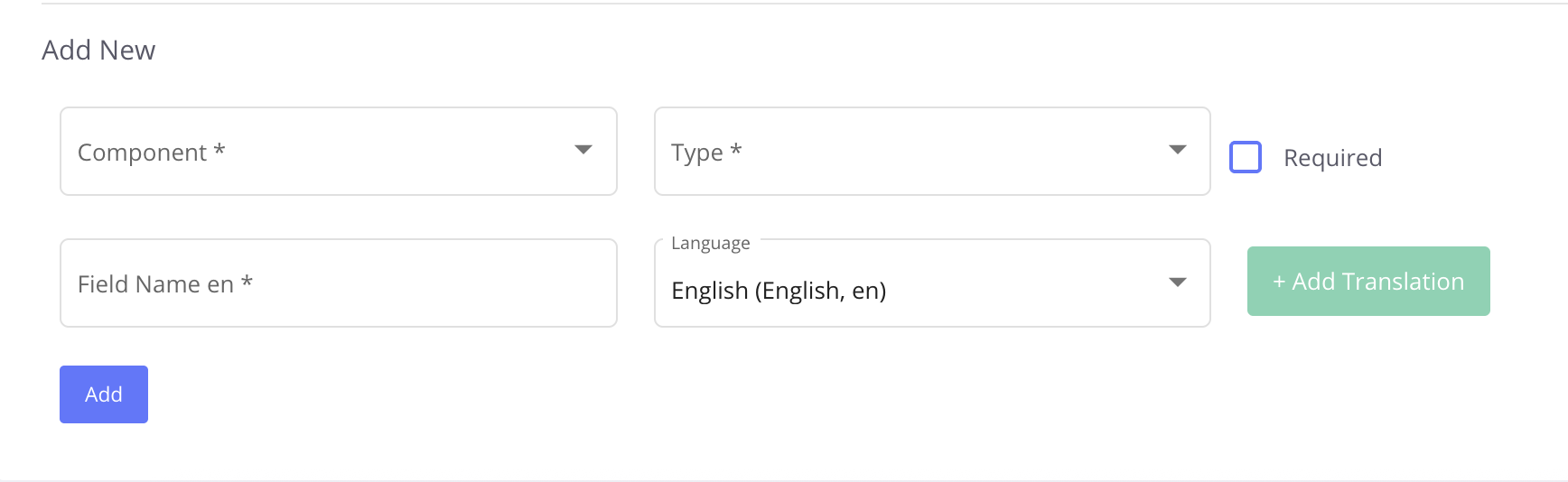Screen dimensions: 1568x482
Task: Click the Required checkbox label text
Action: pos(1332,158)
